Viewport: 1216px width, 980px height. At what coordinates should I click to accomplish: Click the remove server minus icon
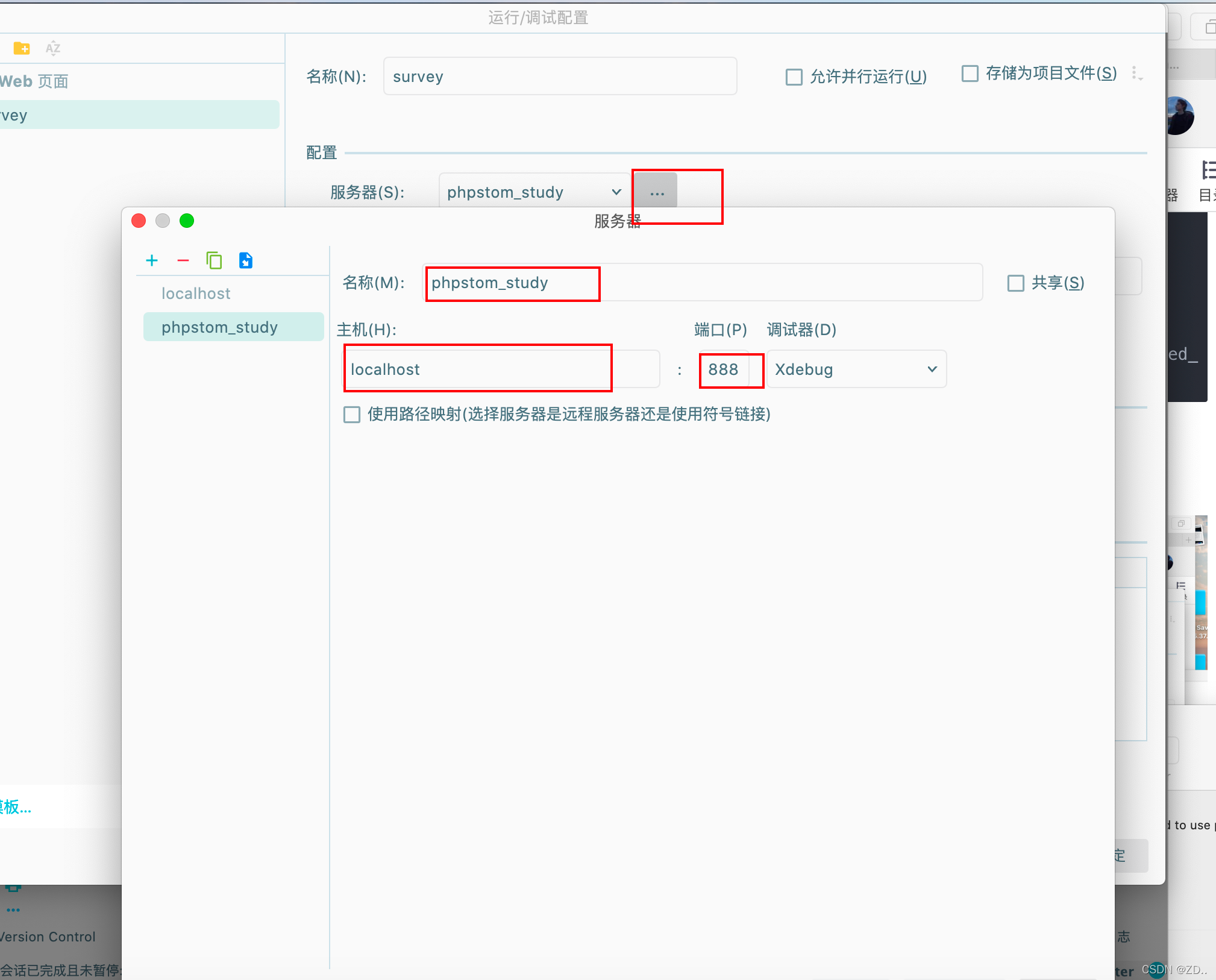[x=183, y=260]
